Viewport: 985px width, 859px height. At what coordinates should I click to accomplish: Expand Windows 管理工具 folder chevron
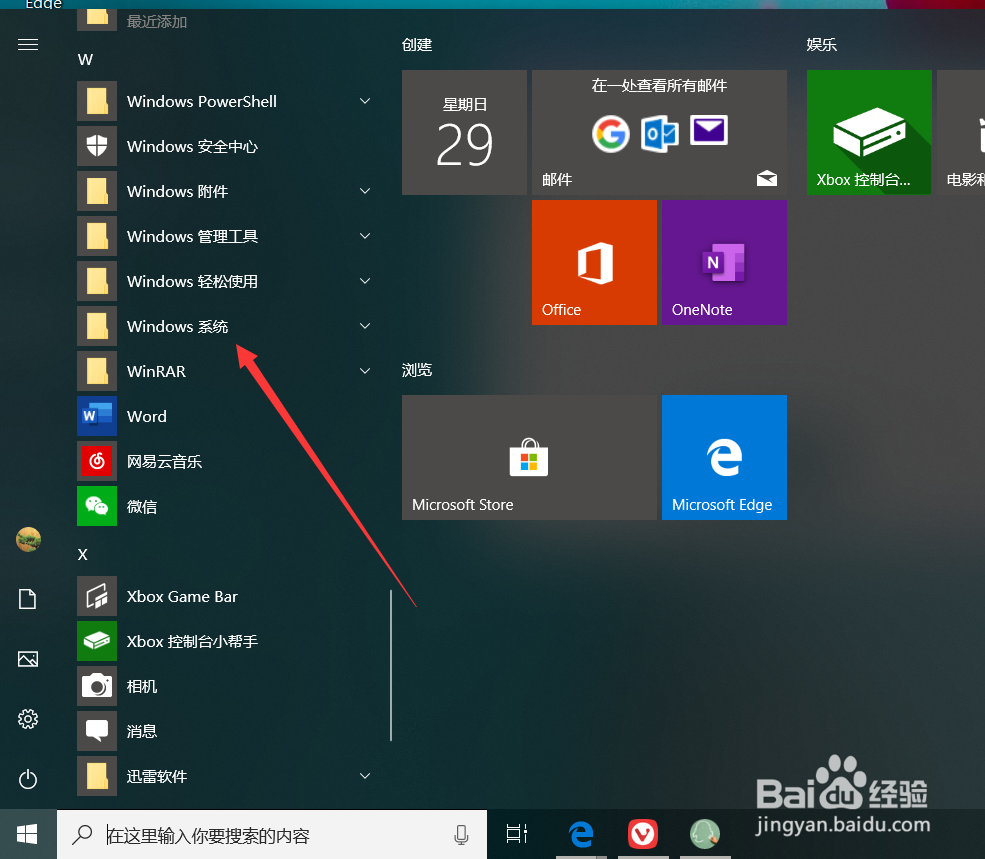point(365,236)
